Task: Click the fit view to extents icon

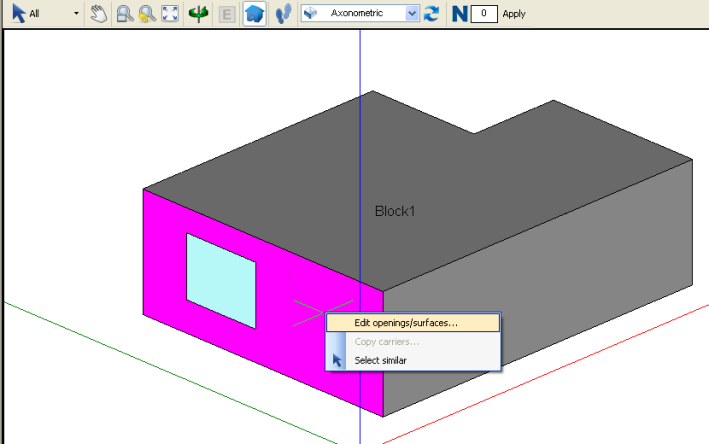Action: click(x=170, y=14)
